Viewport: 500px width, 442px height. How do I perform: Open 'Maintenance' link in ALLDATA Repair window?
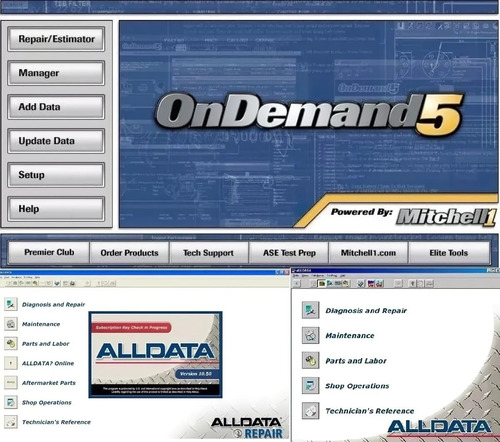[41, 324]
